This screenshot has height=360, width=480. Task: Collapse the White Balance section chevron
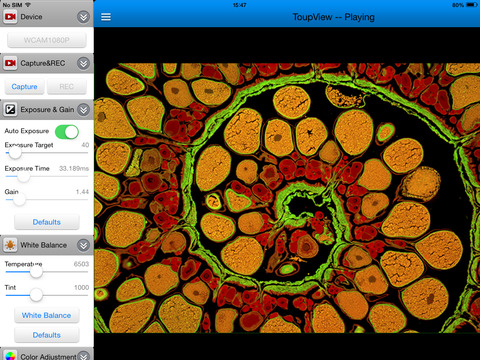tap(83, 245)
